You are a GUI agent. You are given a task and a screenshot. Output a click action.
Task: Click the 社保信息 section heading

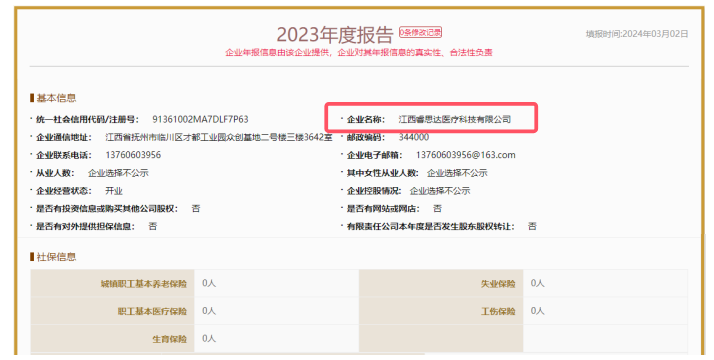tap(56, 257)
